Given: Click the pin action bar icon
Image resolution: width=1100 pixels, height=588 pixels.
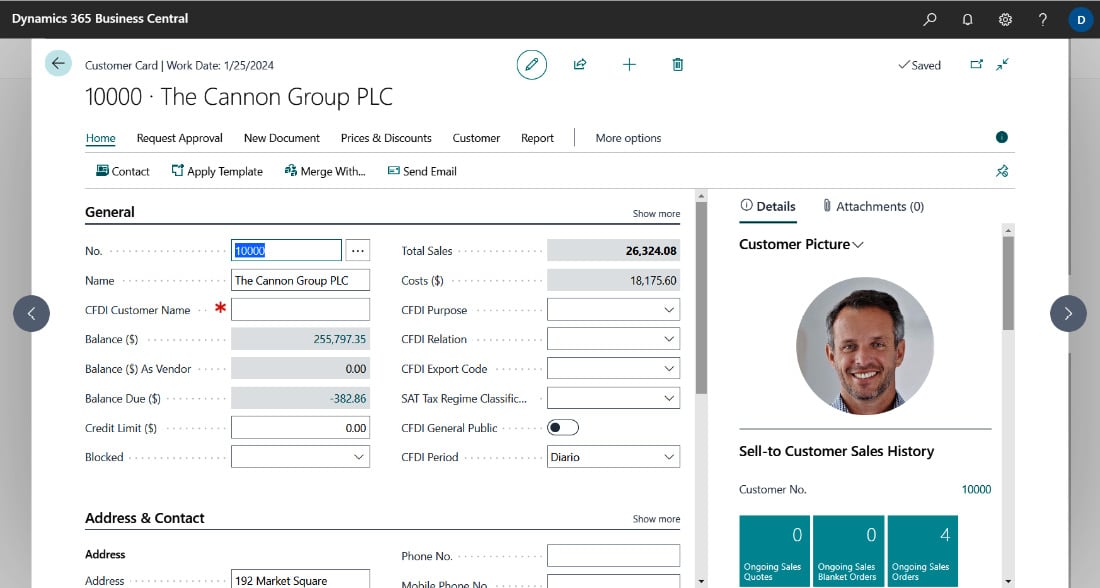Looking at the screenshot, I should 1002,171.
